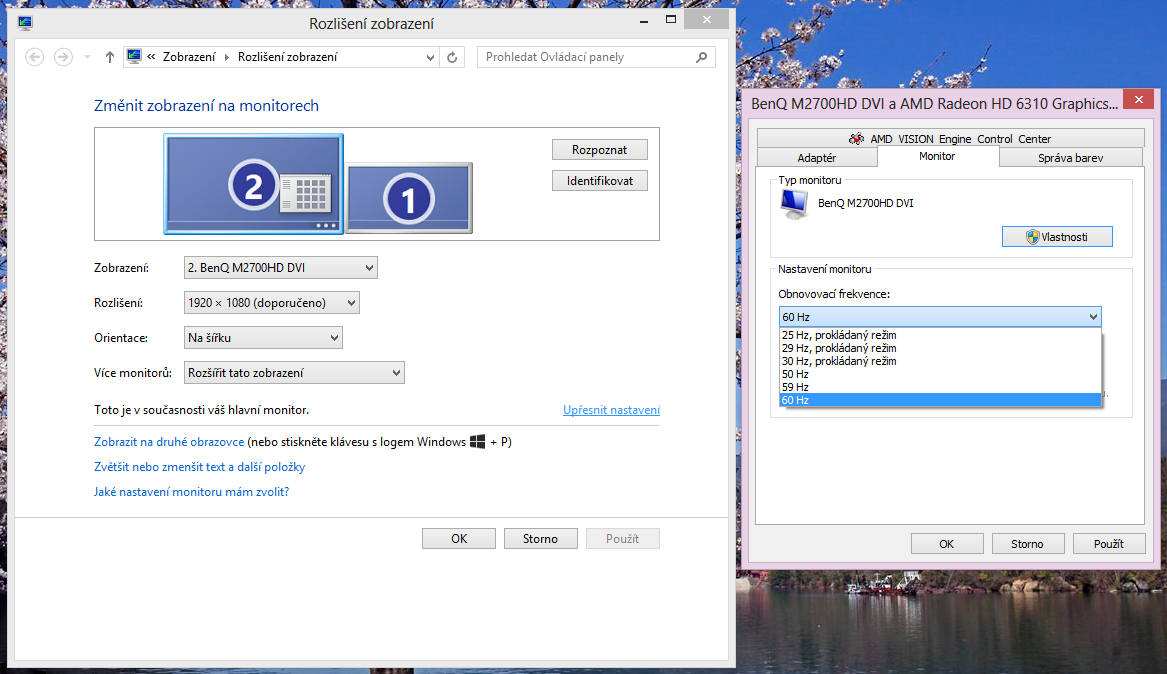Image resolution: width=1167 pixels, height=674 pixels.
Task: Click the Control Panel icon in the address bar
Action: click(134, 56)
